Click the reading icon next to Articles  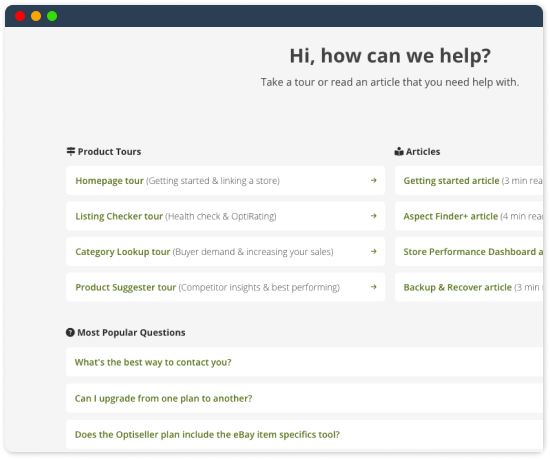click(x=399, y=151)
